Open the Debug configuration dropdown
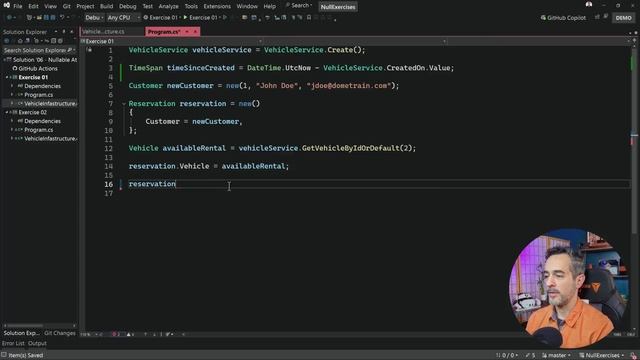The height and width of the screenshot is (360, 640). click(x=94, y=18)
